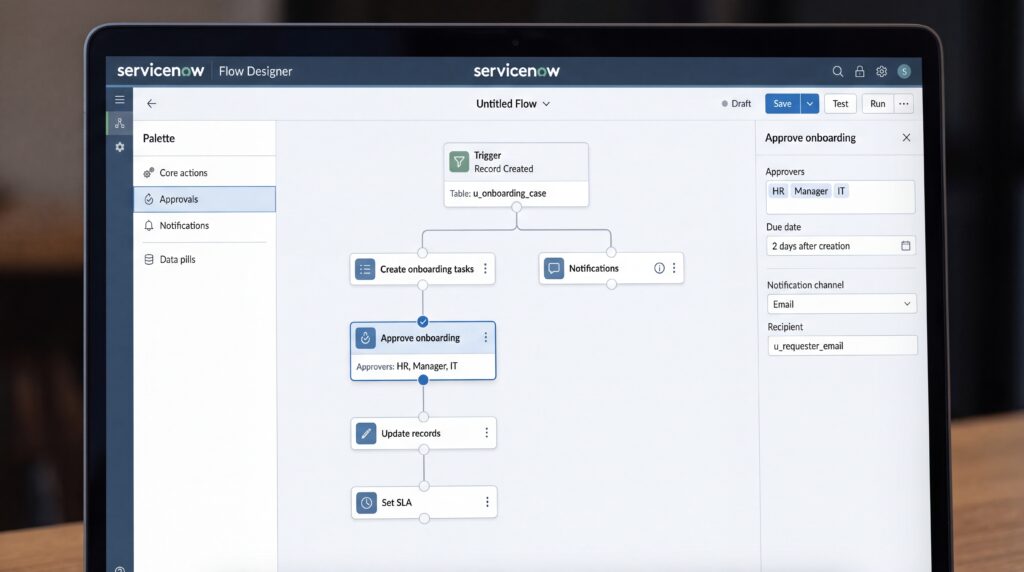The width and height of the screenshot is (1024, 572).
Task: Toggle the hamburger menu in sidebar
Action: [x=120, y=99]
